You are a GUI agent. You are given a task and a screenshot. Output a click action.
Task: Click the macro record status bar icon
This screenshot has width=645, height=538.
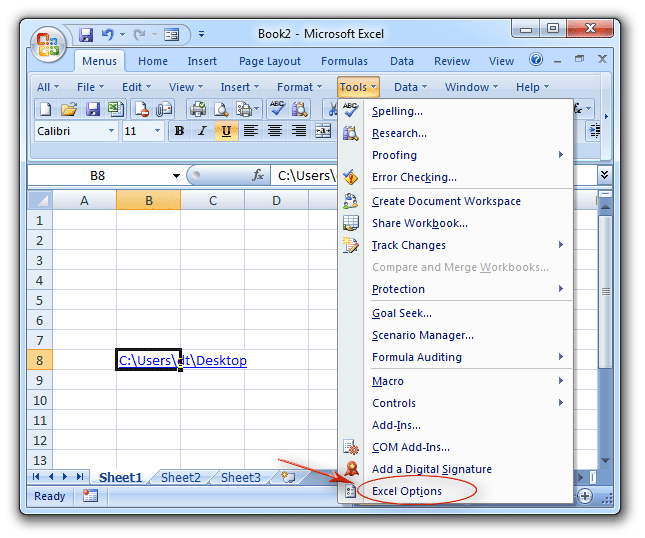tap(90, 496)
